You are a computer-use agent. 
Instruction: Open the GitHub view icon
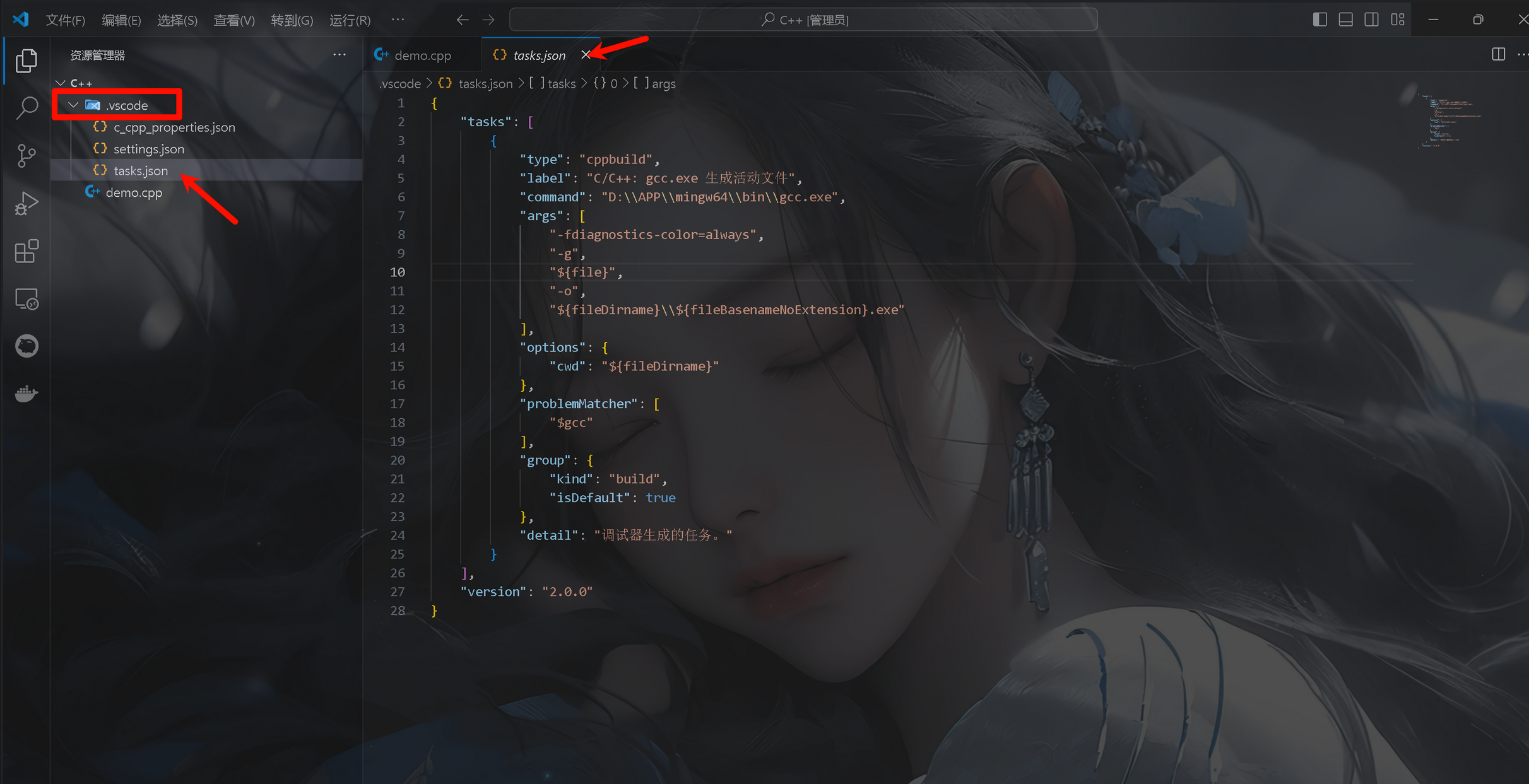point(27,346)
